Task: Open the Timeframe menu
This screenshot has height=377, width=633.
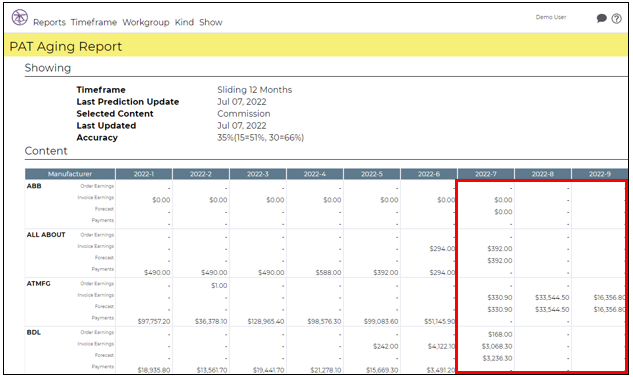Action: tap(94, 22)
